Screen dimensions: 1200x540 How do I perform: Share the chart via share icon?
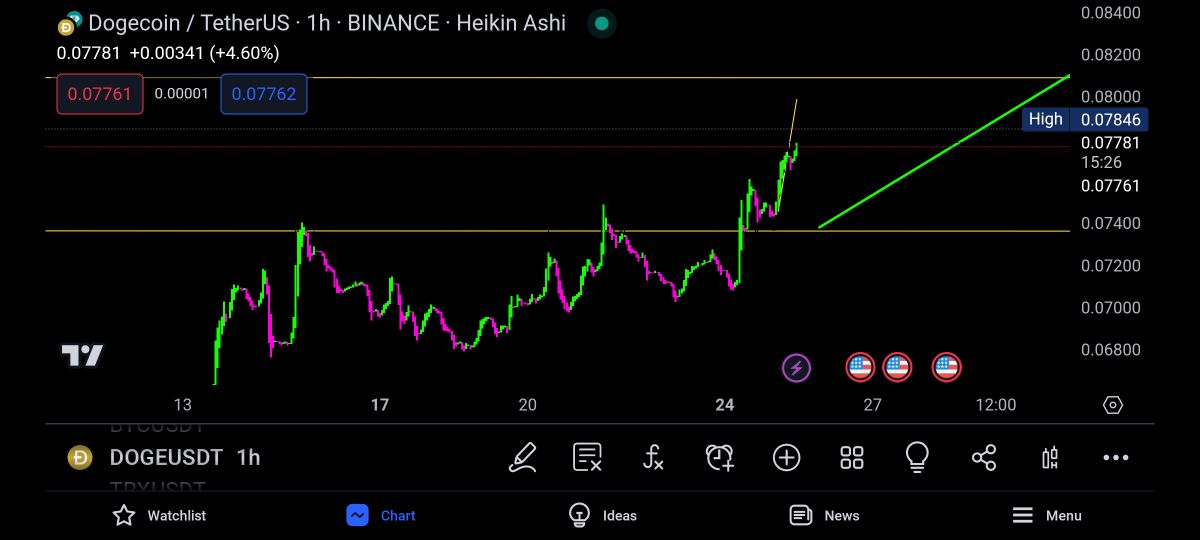(x=984, y=457)
